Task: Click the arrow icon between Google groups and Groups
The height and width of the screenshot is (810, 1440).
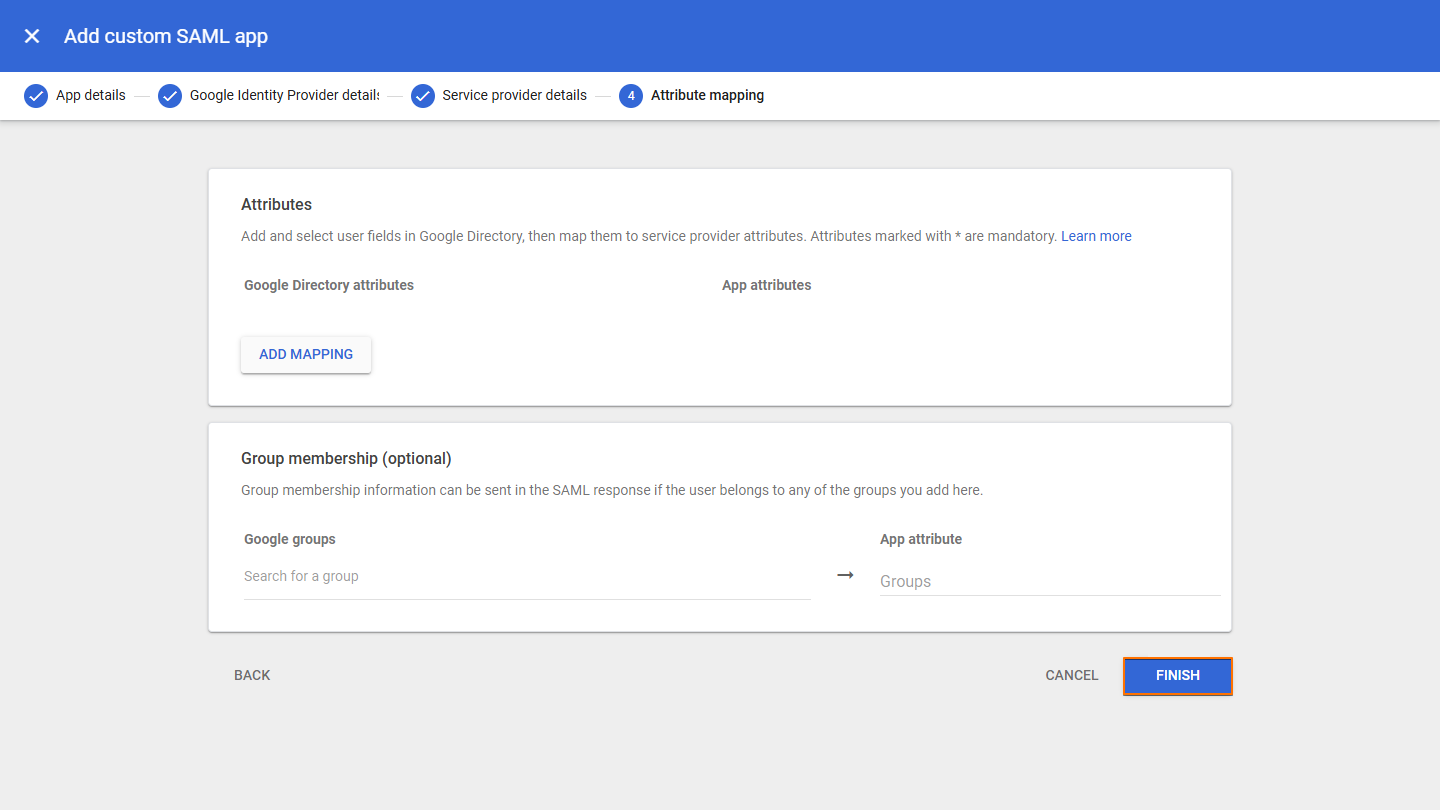Action: point(845,575)
